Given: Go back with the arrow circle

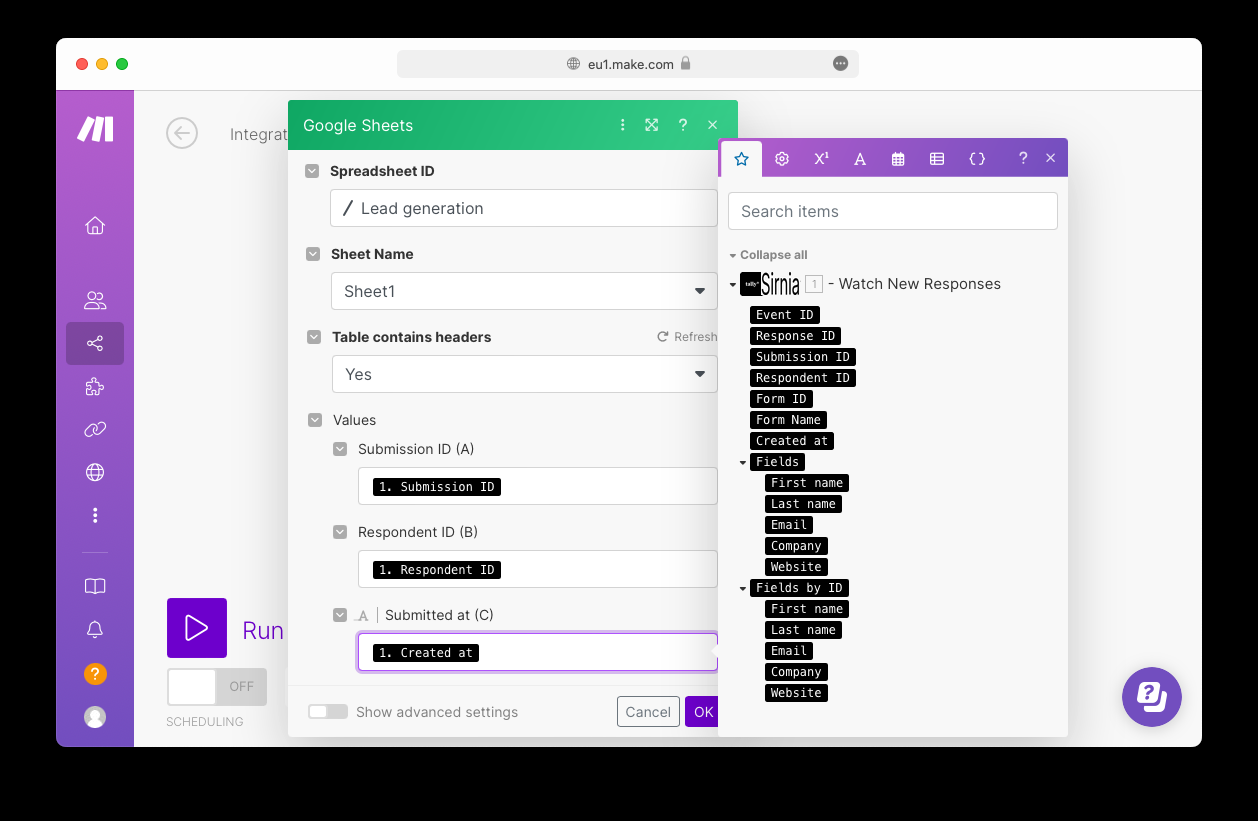Looking at the screenshot, I should (x=182, y=133).
